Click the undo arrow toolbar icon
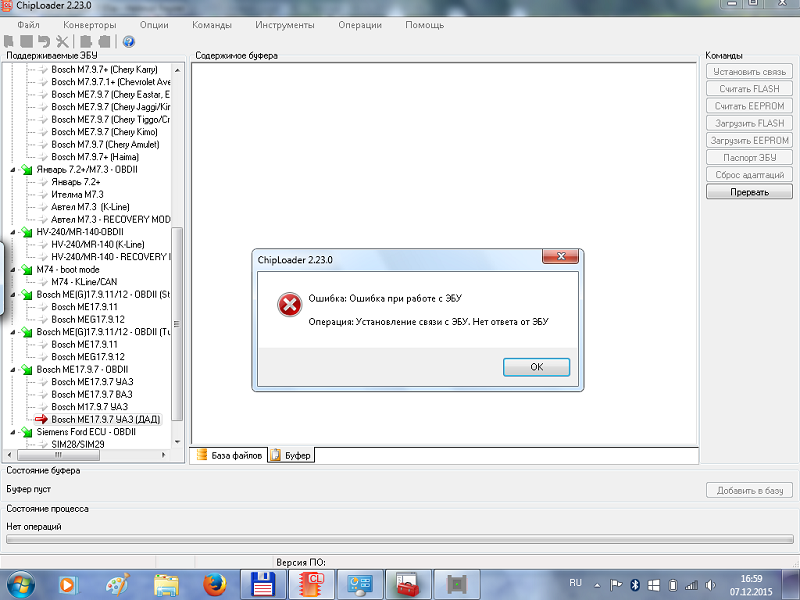The width and height of the screenshot is (800, 600). 44,41
